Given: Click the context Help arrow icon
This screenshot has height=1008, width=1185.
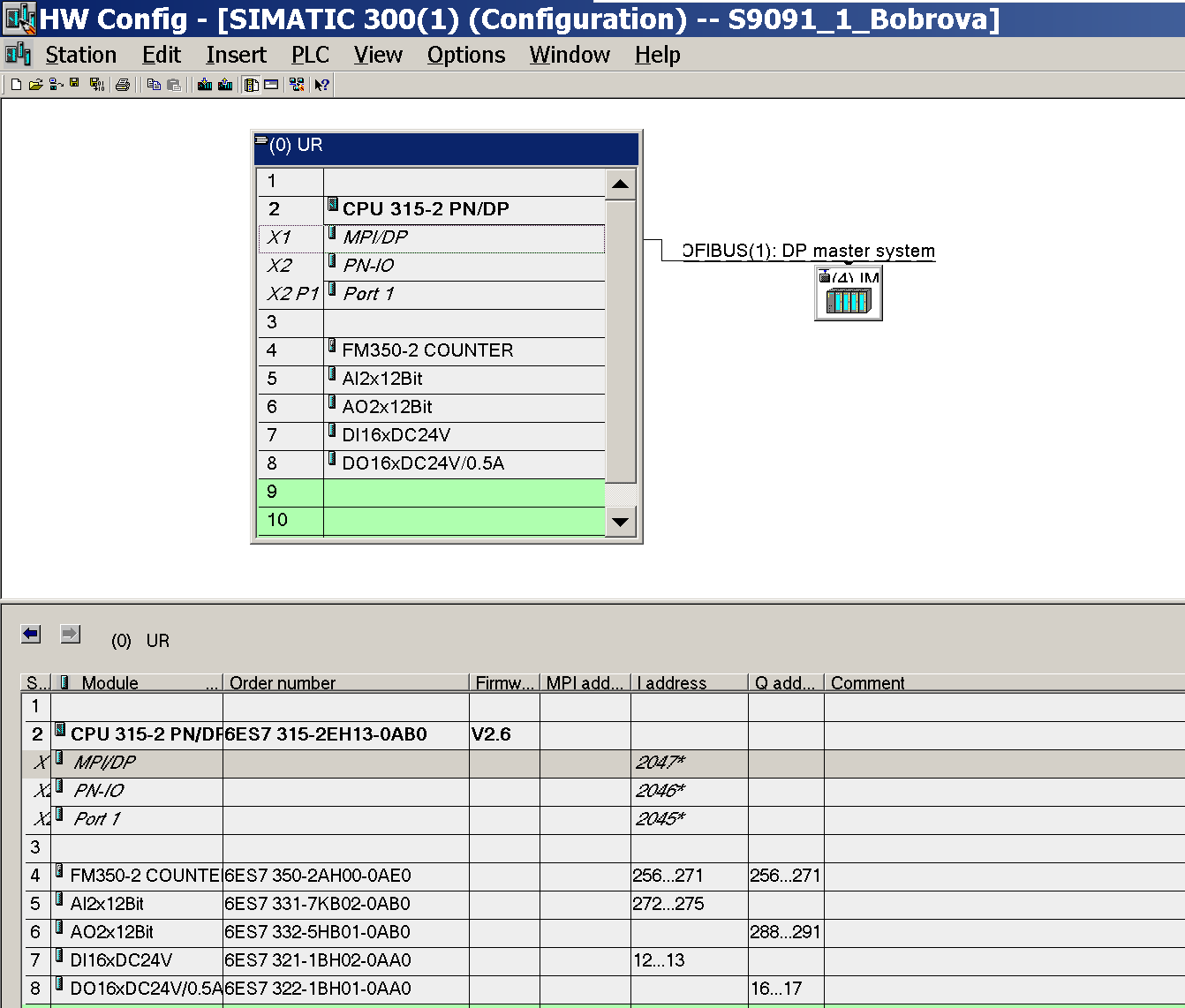Looking at the screenshot, I should 321,85.
